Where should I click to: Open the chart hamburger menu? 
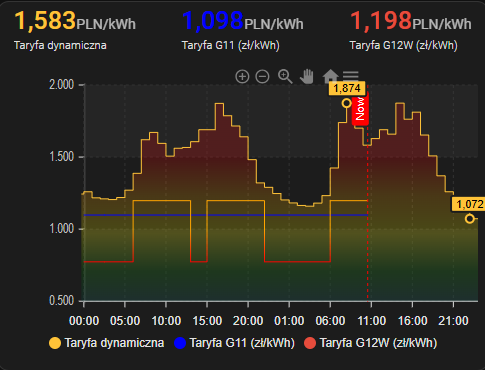point(351,76)
